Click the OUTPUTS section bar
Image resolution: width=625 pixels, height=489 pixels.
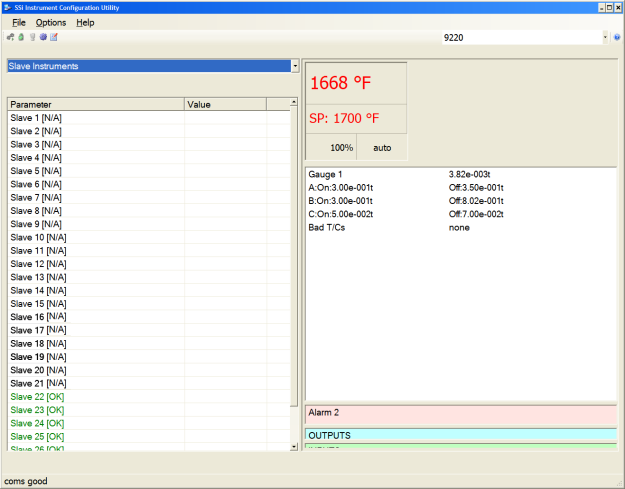point(460,435)
